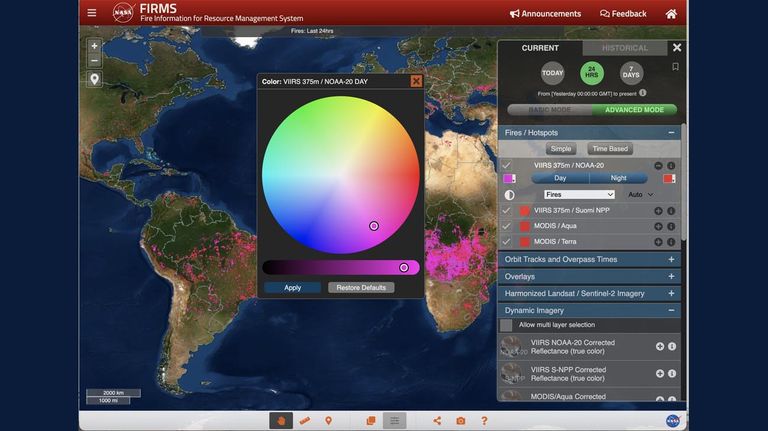Switch to the HISTORICAL tab
This screenshot has width=768, height=431.
pos(624,48)
